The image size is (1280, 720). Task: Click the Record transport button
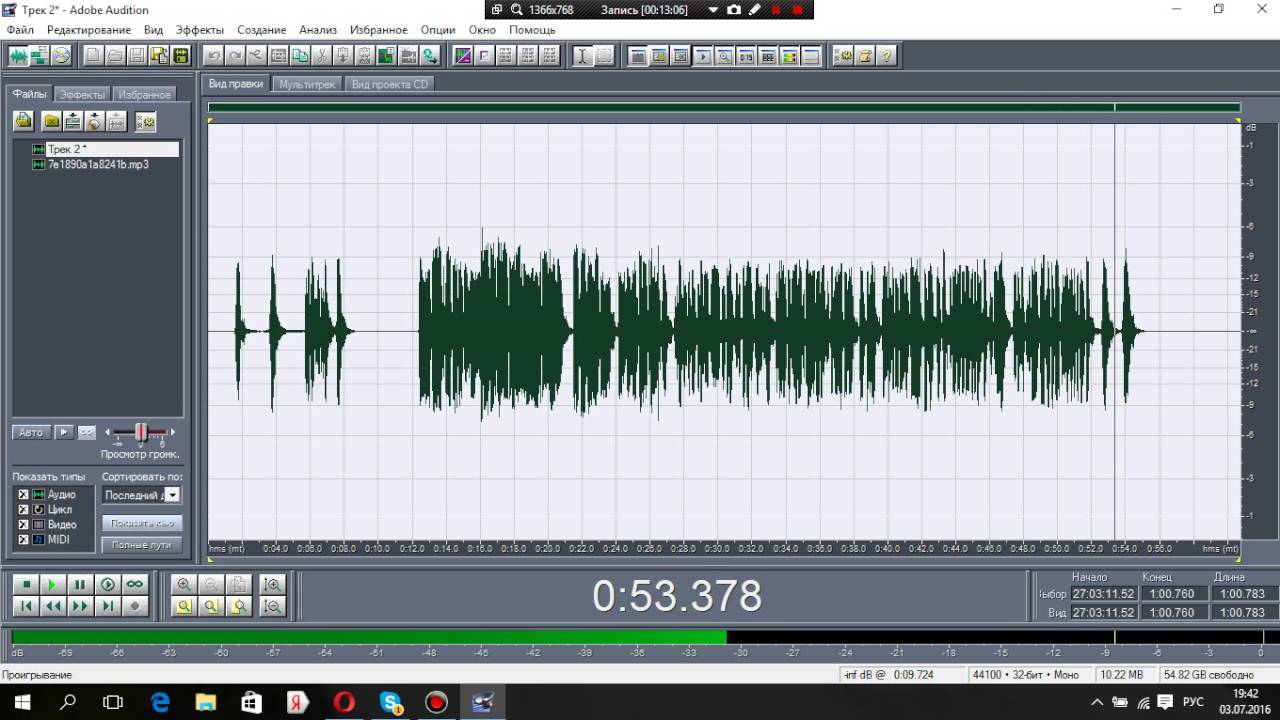pyautogui.click(x=134, y=606)
